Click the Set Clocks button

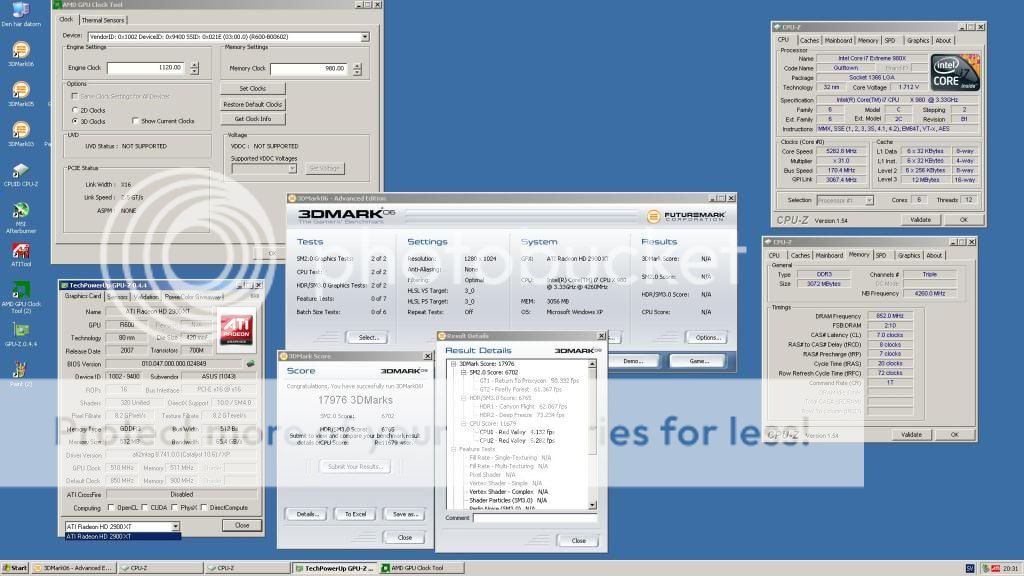point(252,88)
